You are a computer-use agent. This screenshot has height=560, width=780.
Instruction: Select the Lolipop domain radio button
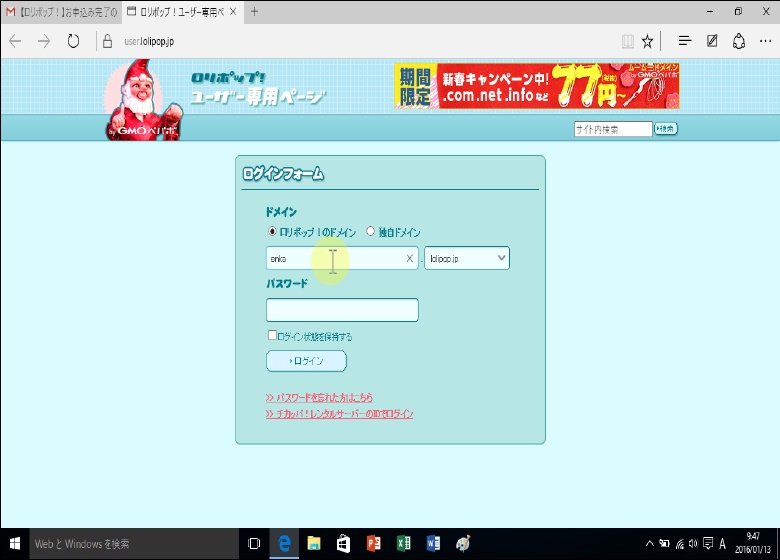(x=272, y=231)
